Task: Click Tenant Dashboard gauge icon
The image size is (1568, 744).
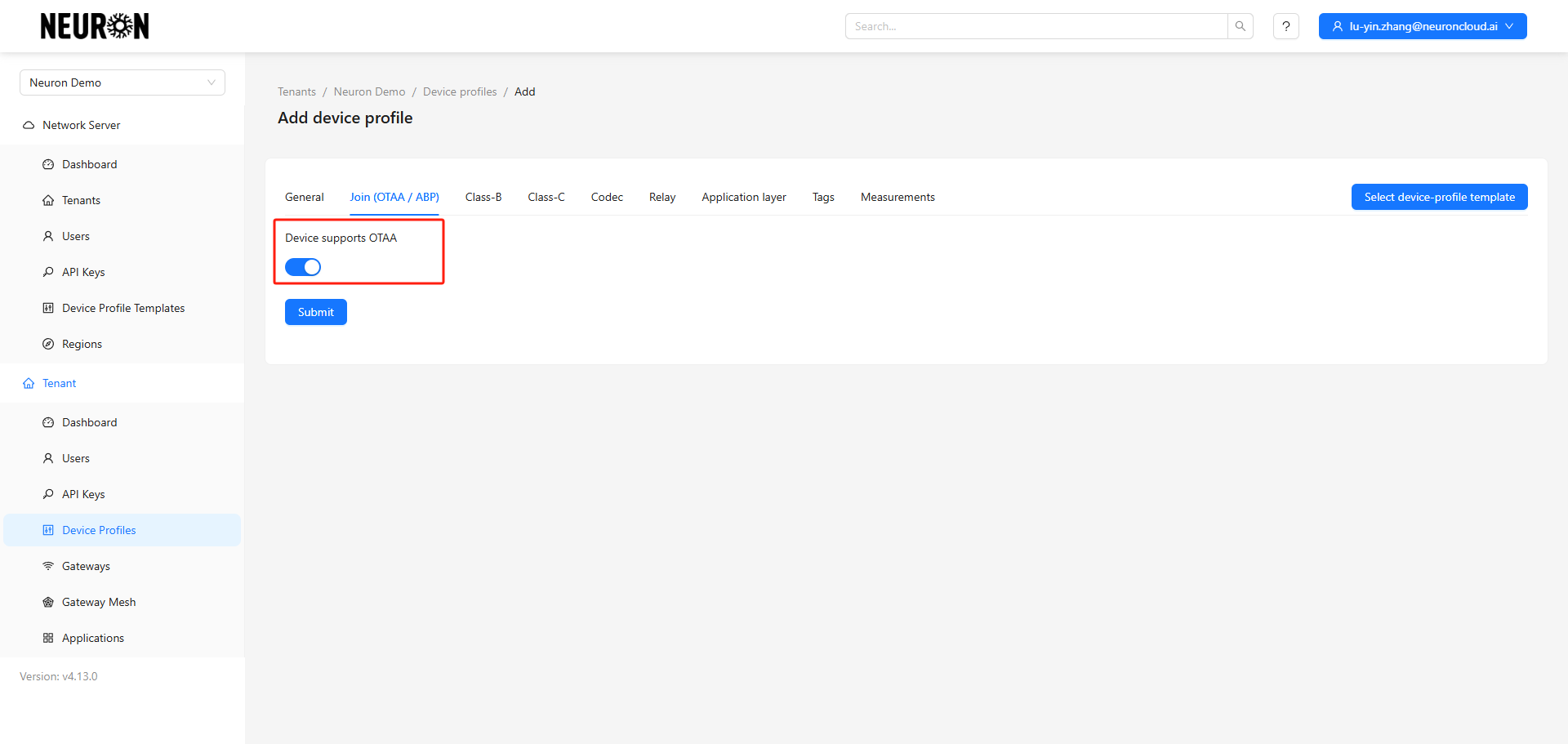Action: pos(48,422)
